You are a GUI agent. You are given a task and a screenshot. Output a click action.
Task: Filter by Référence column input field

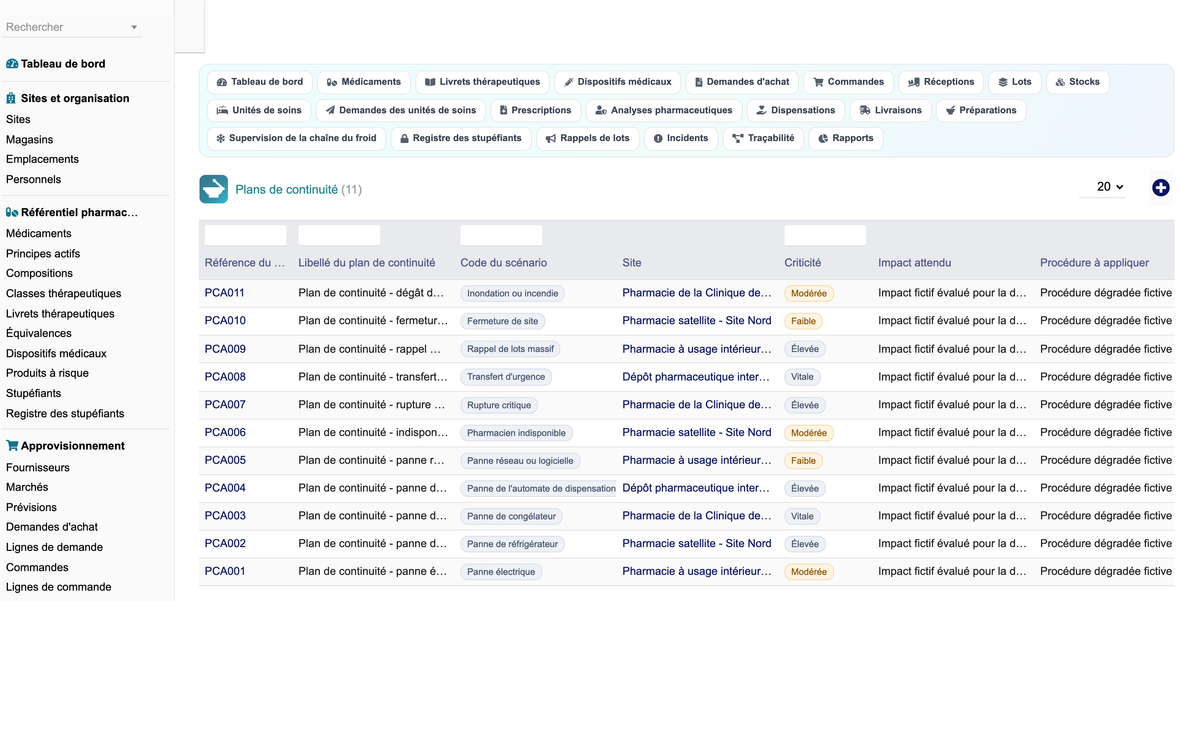click(246, 235)
